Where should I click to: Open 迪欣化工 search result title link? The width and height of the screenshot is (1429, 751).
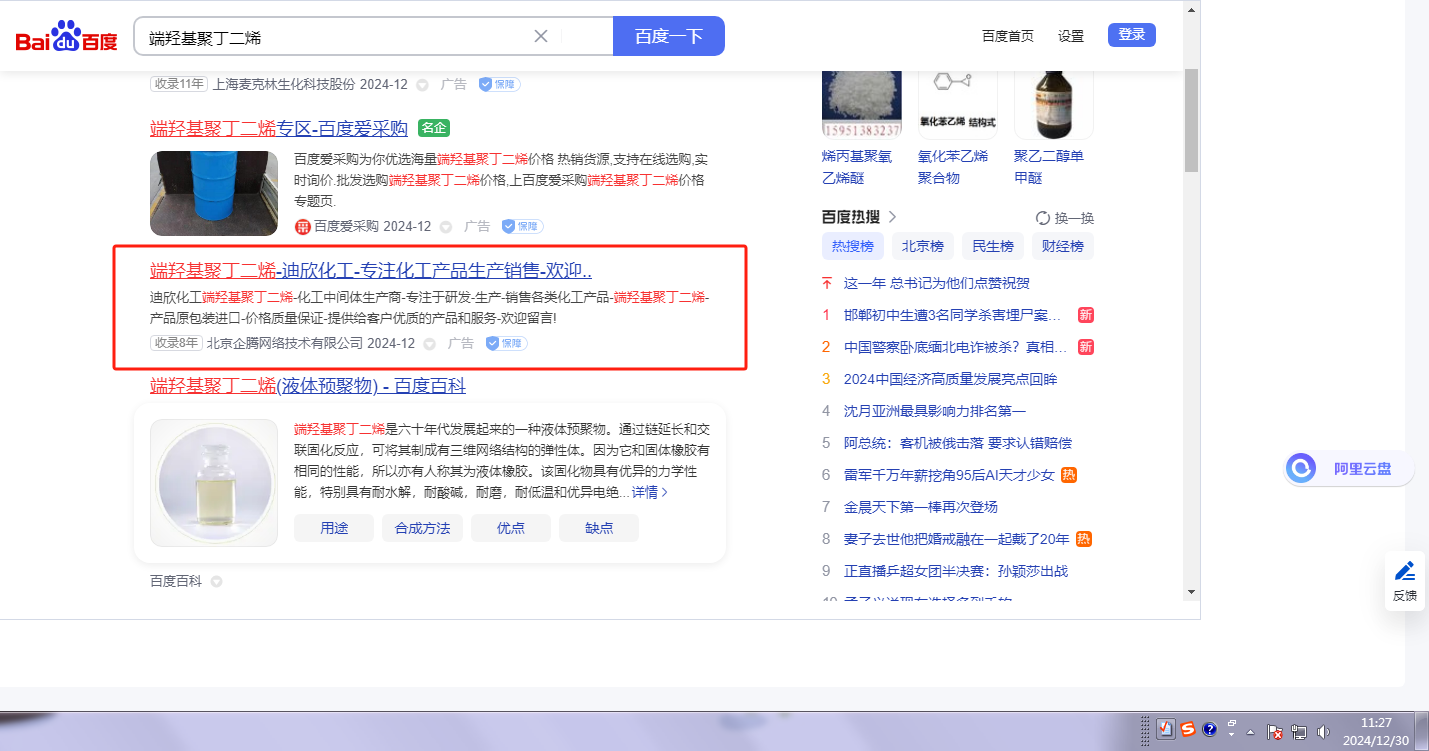tap(371, 270)
